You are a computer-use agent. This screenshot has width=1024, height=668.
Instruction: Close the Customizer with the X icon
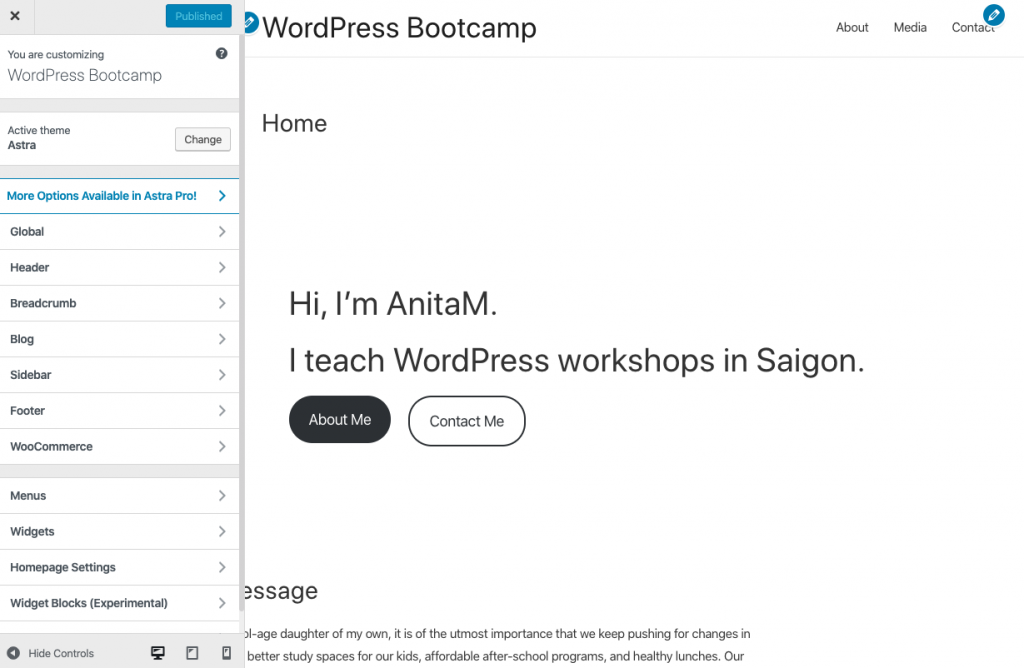coord(15,16)
